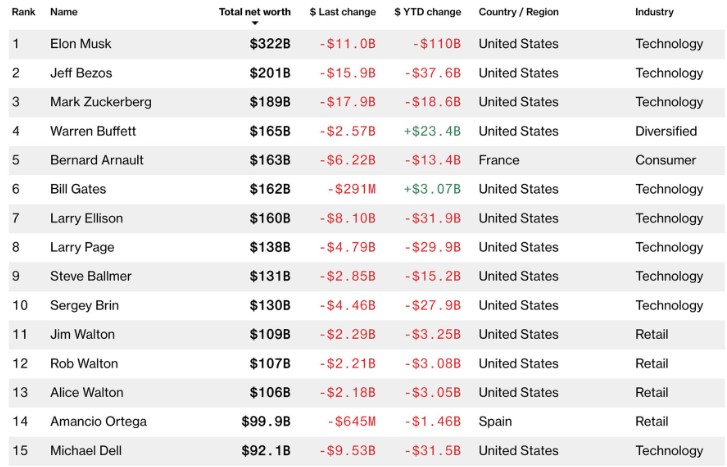727x467 pixels.
Task: Click Steve Ballmer's name
Action: (x=91, y=276)
